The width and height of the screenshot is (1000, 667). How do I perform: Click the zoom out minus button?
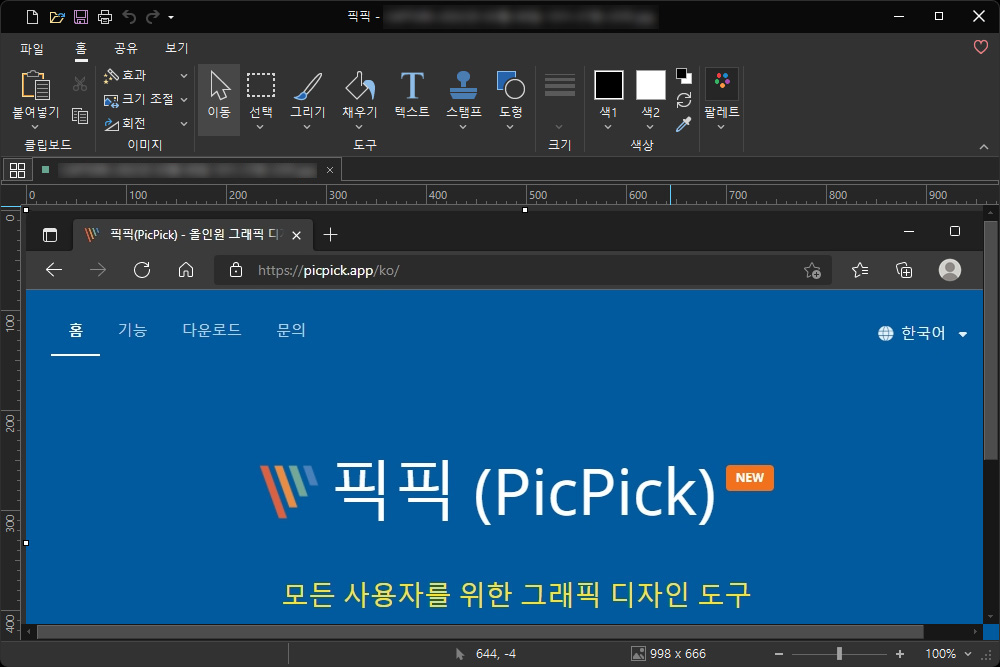click(779, 654)
